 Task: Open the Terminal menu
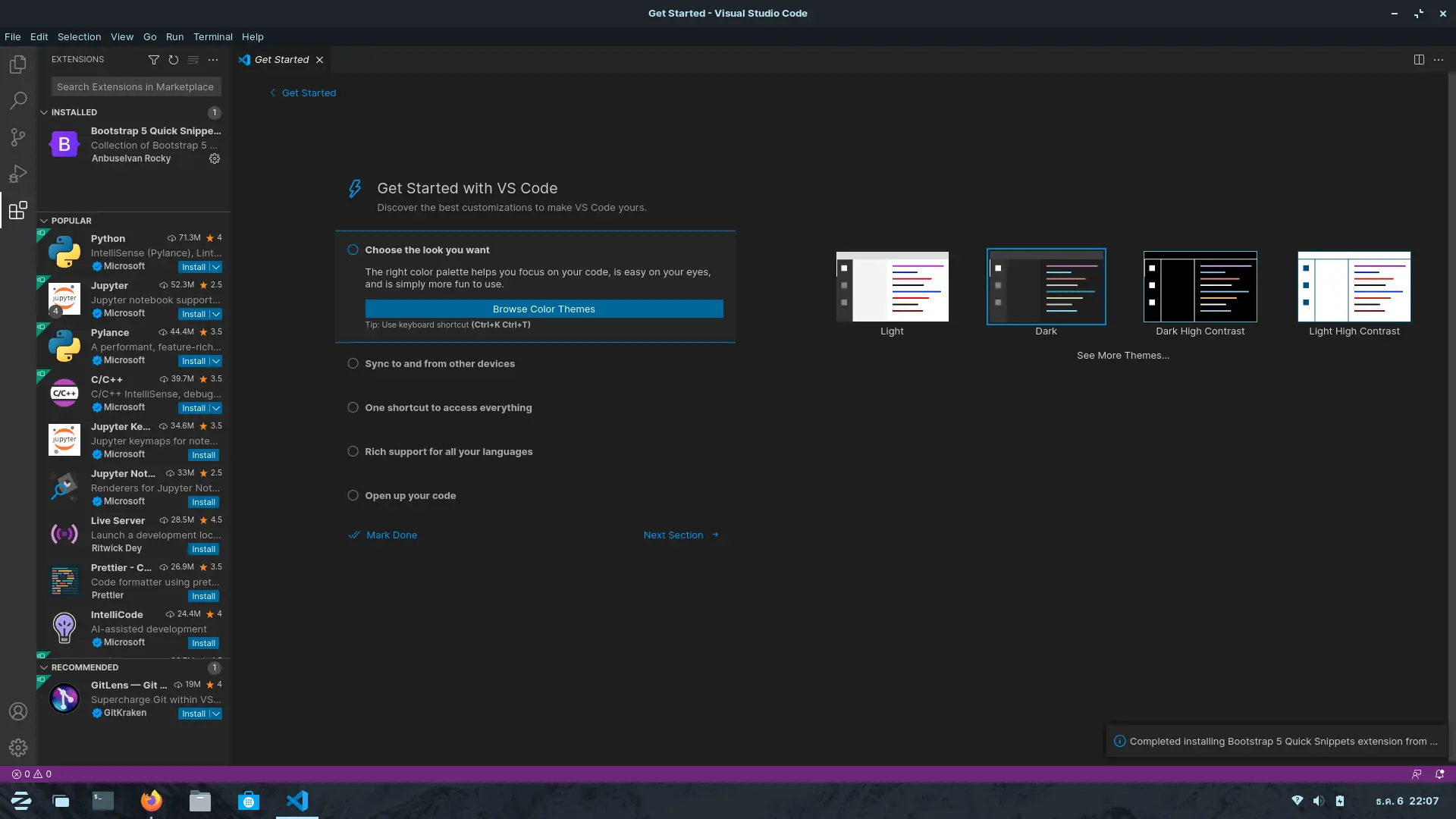212,36
